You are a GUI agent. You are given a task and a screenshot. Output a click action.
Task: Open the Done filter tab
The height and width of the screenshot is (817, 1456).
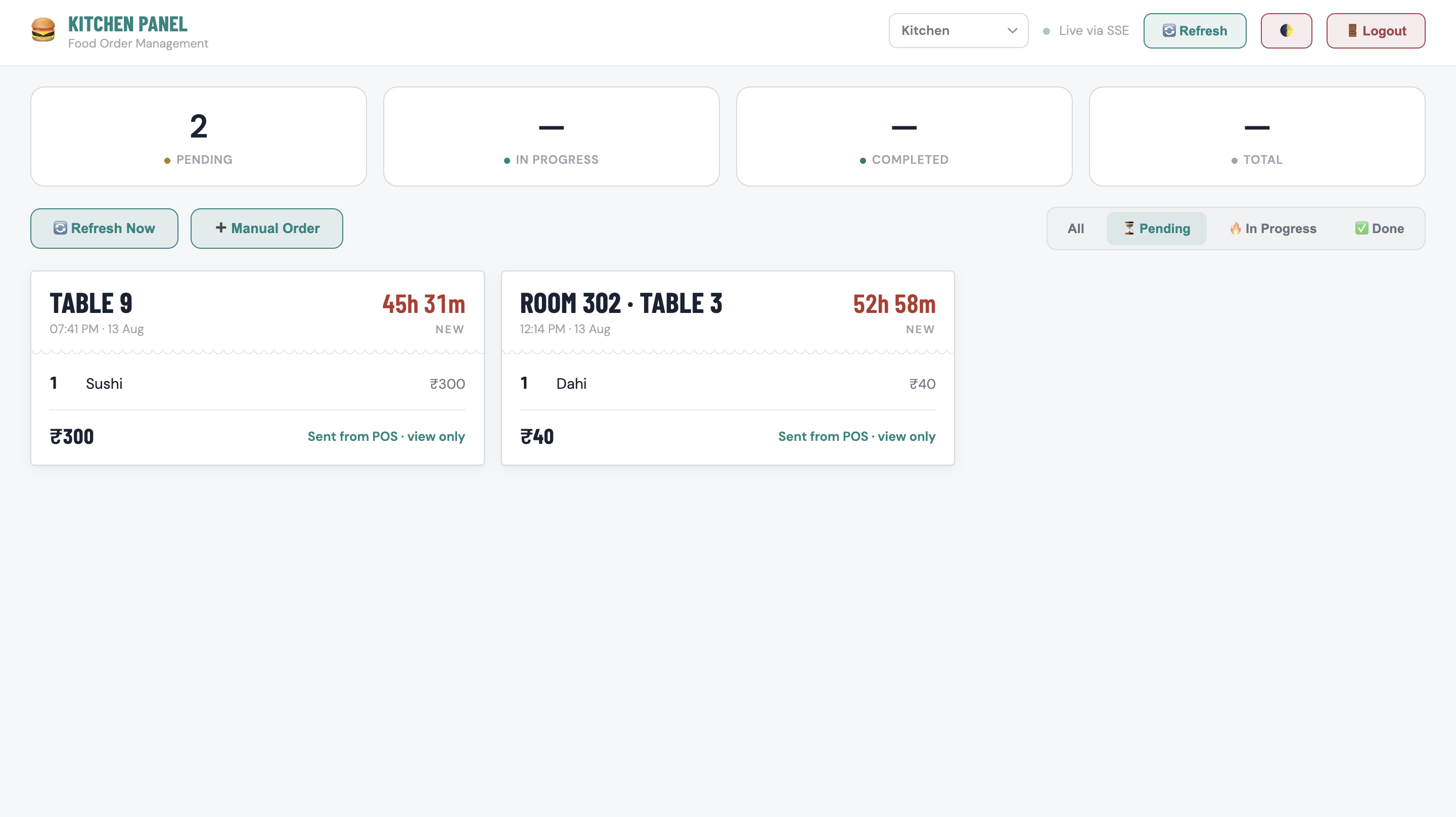pos(1379,229)
